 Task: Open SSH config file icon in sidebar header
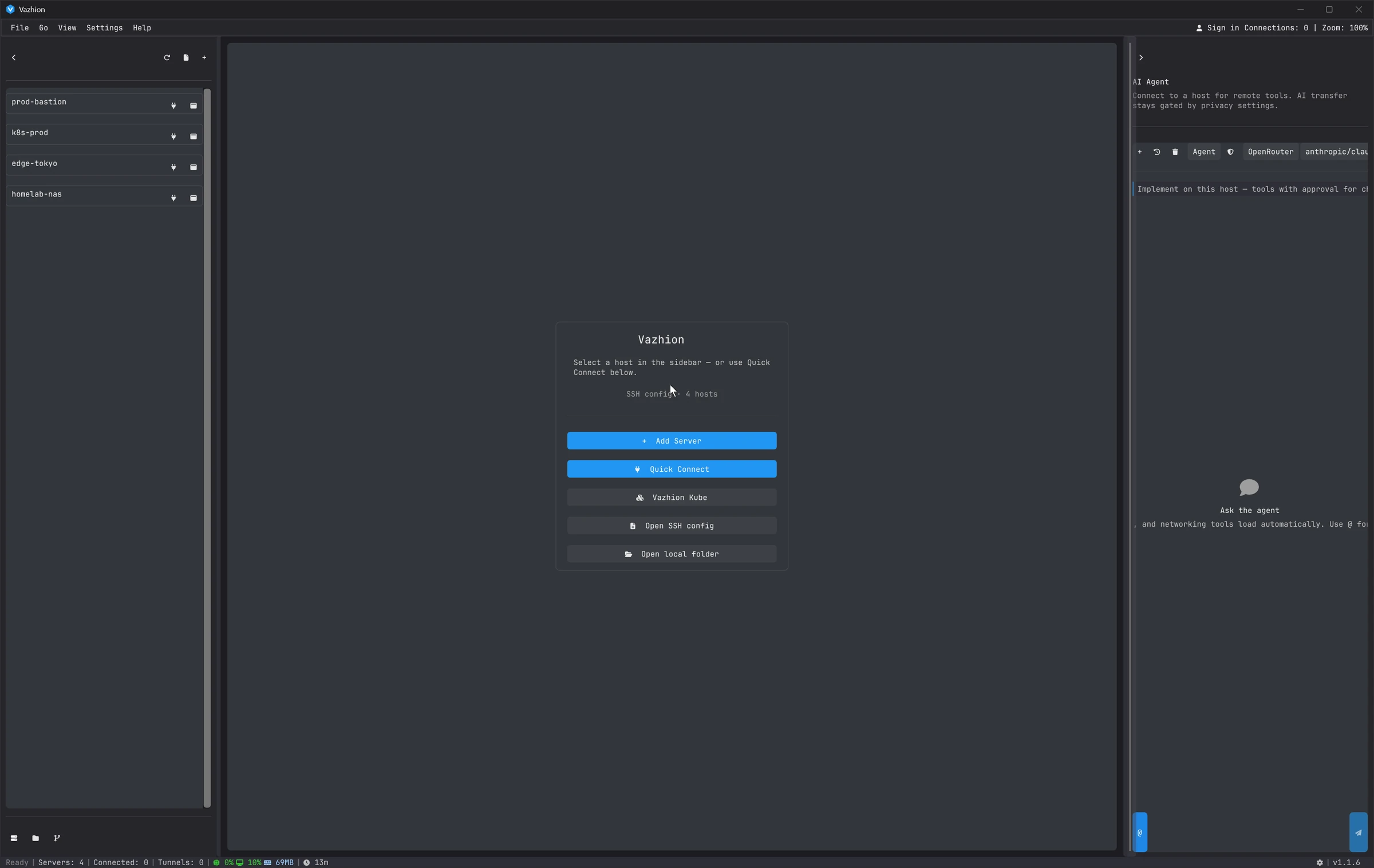(x=186, y=57)
